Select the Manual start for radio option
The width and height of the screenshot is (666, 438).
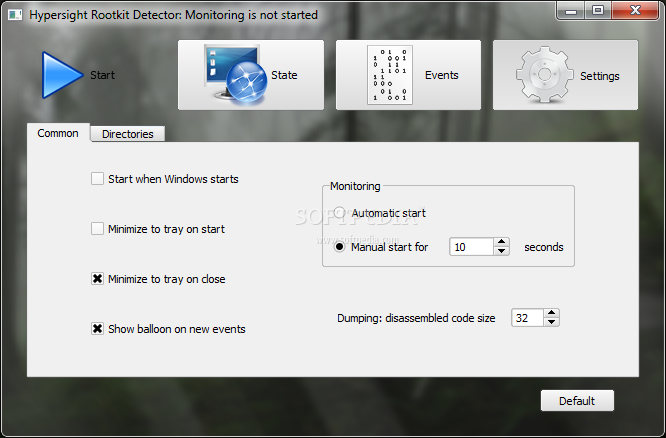point(339,247)
